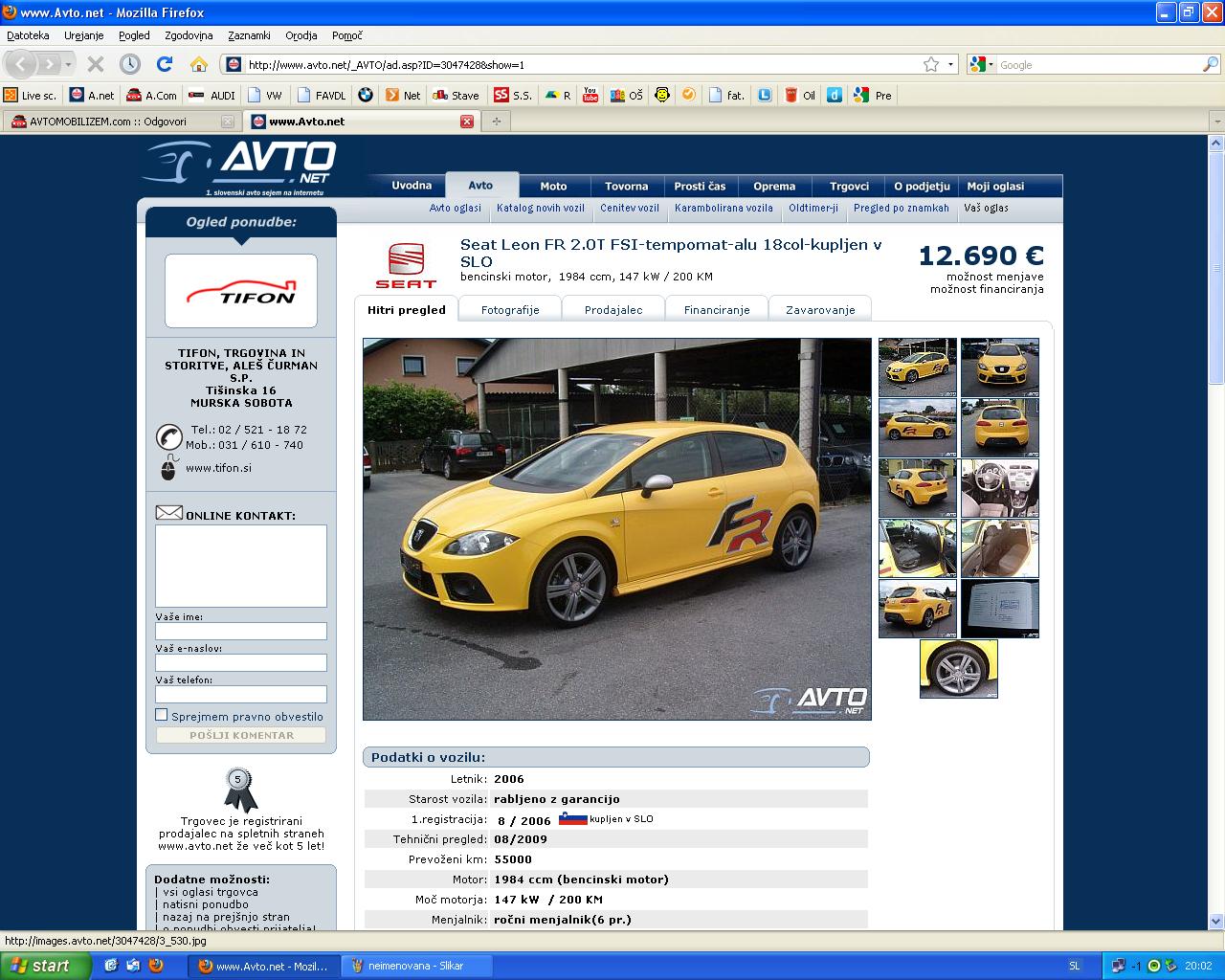Open the VW bookmark
Image resolution: width=1225 pixels, height=980 pixels.
[x=265, y=95]
